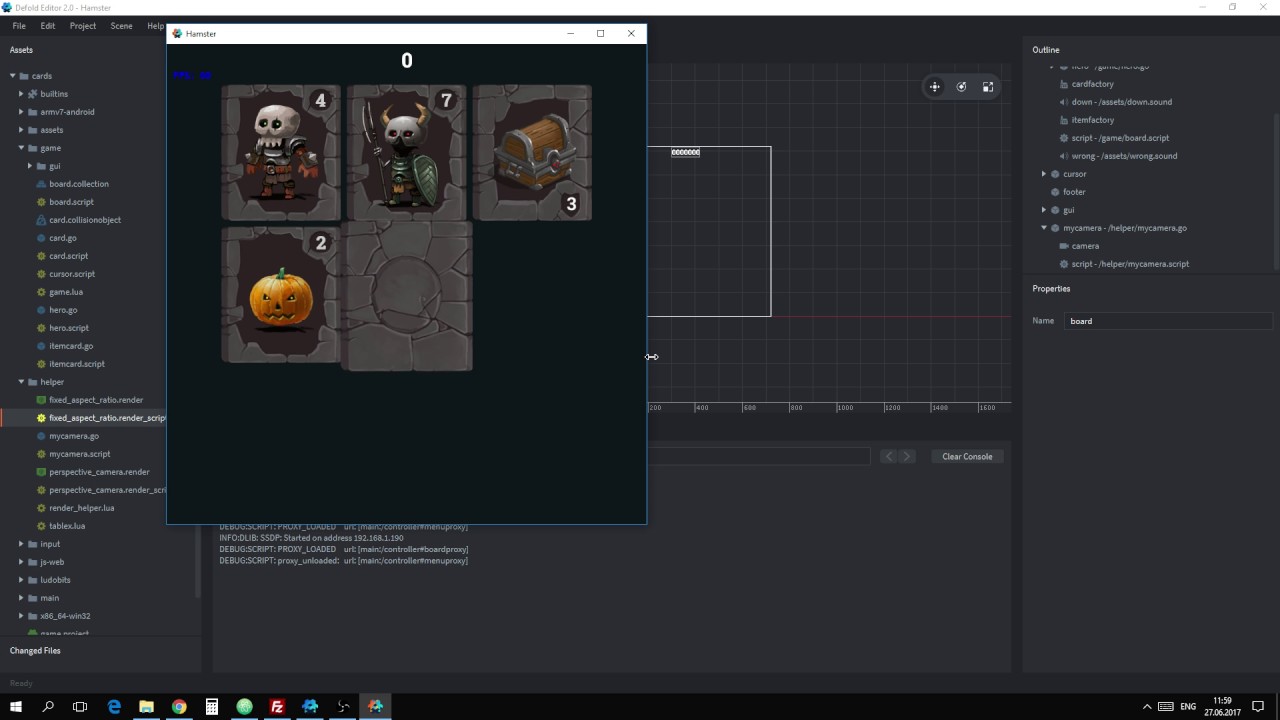
Task: Click the hero.go game object icon
Action: 41,310
